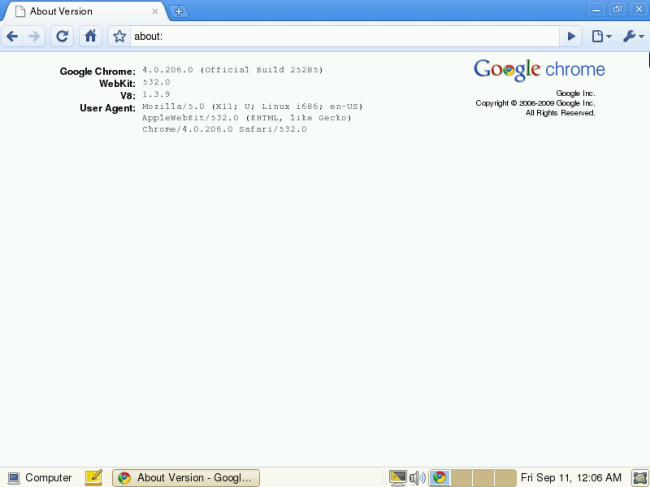The height and width of the screenshot is (487, 650).
Task: Bookmark this page with the star
Action: [119, 36]
